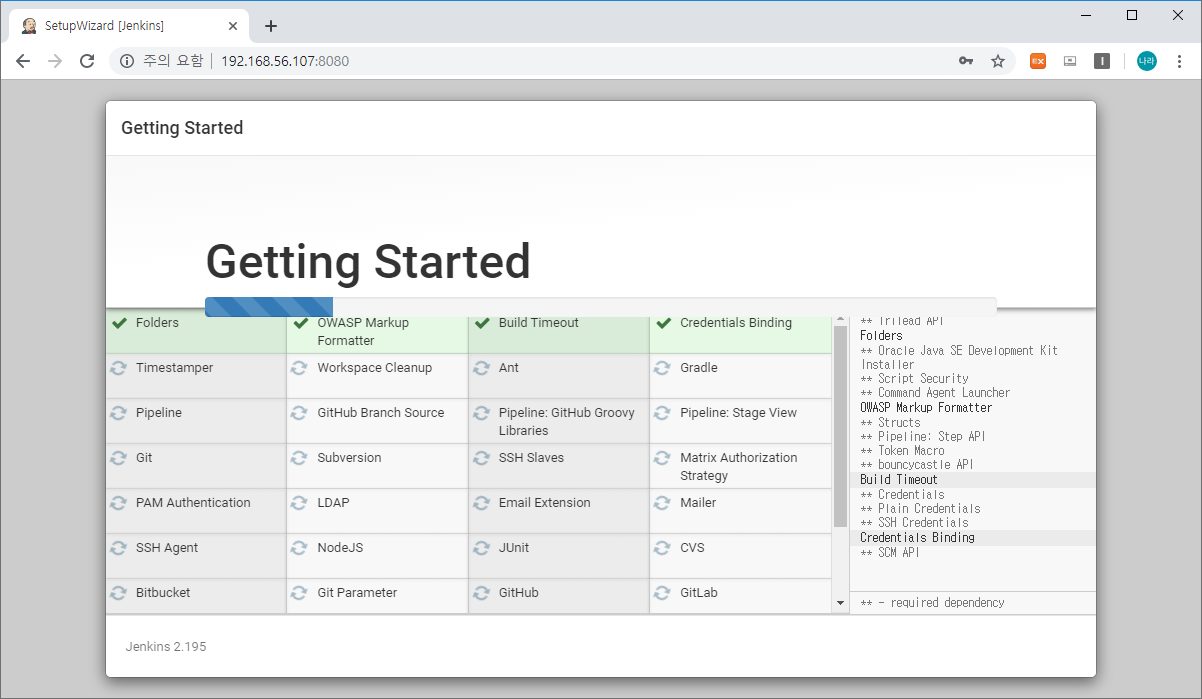
Task: Show site info for the not-secure warning
Action: pyautogui.click(x=160, y=61)
